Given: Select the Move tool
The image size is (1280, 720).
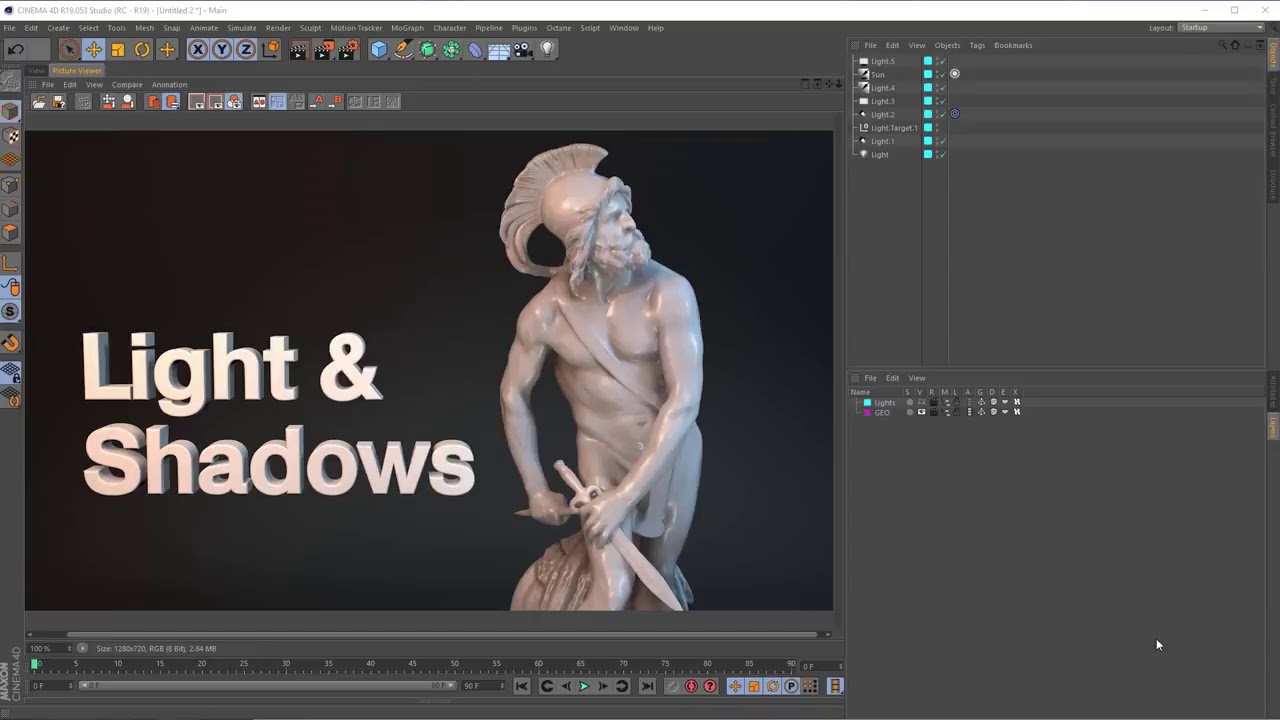Looking at the screenshot, I should click(93, 49).
